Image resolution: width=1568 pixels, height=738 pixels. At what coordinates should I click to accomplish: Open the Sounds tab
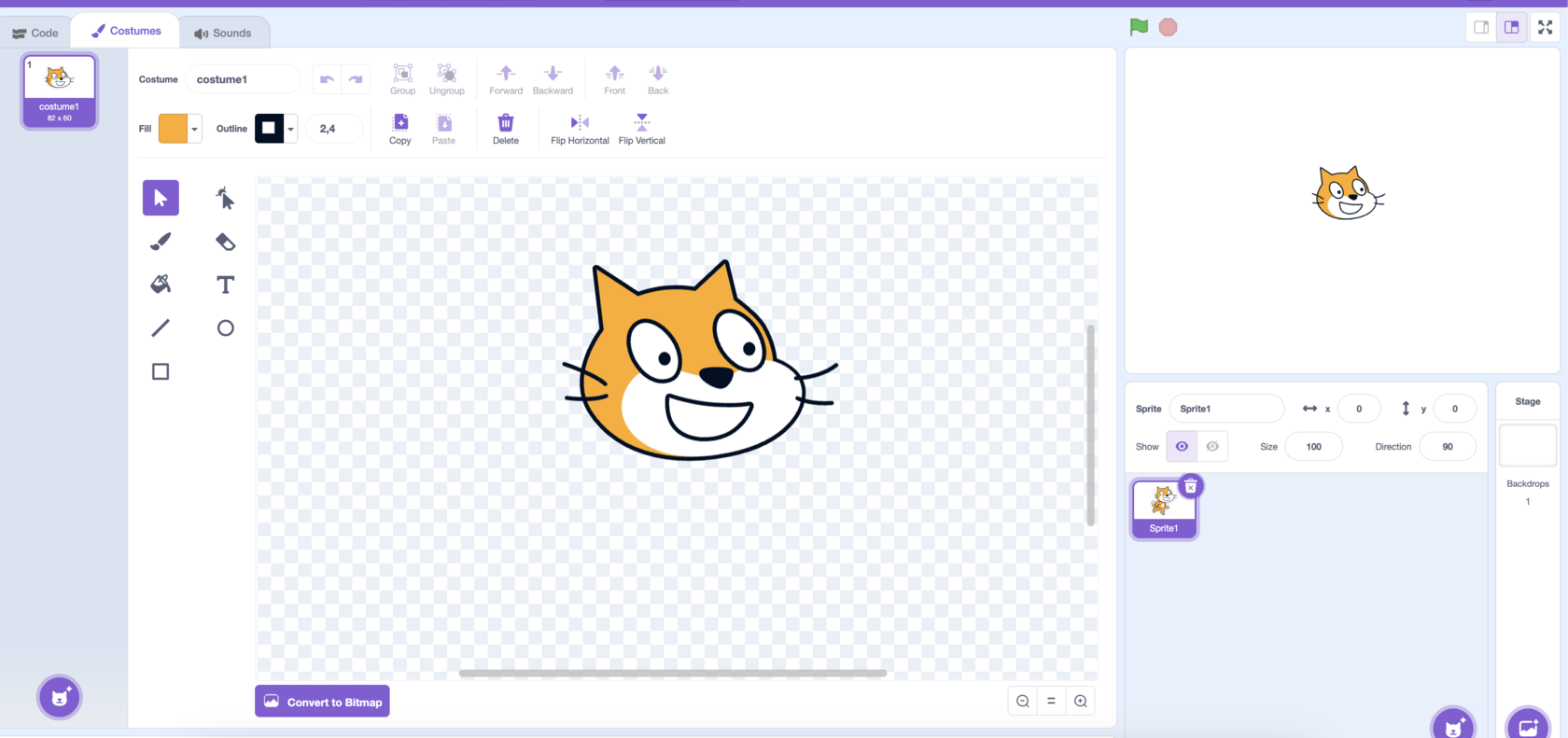click(223, 33)
